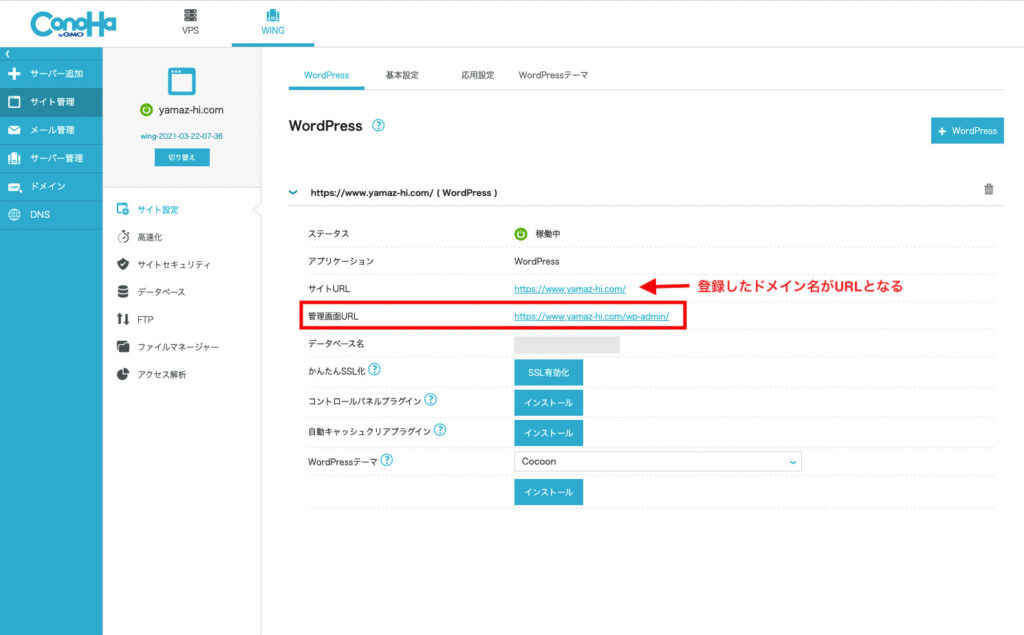Click the FTP arrows icon
This screenshot has width=1024, height=635.
pos(123,319)
